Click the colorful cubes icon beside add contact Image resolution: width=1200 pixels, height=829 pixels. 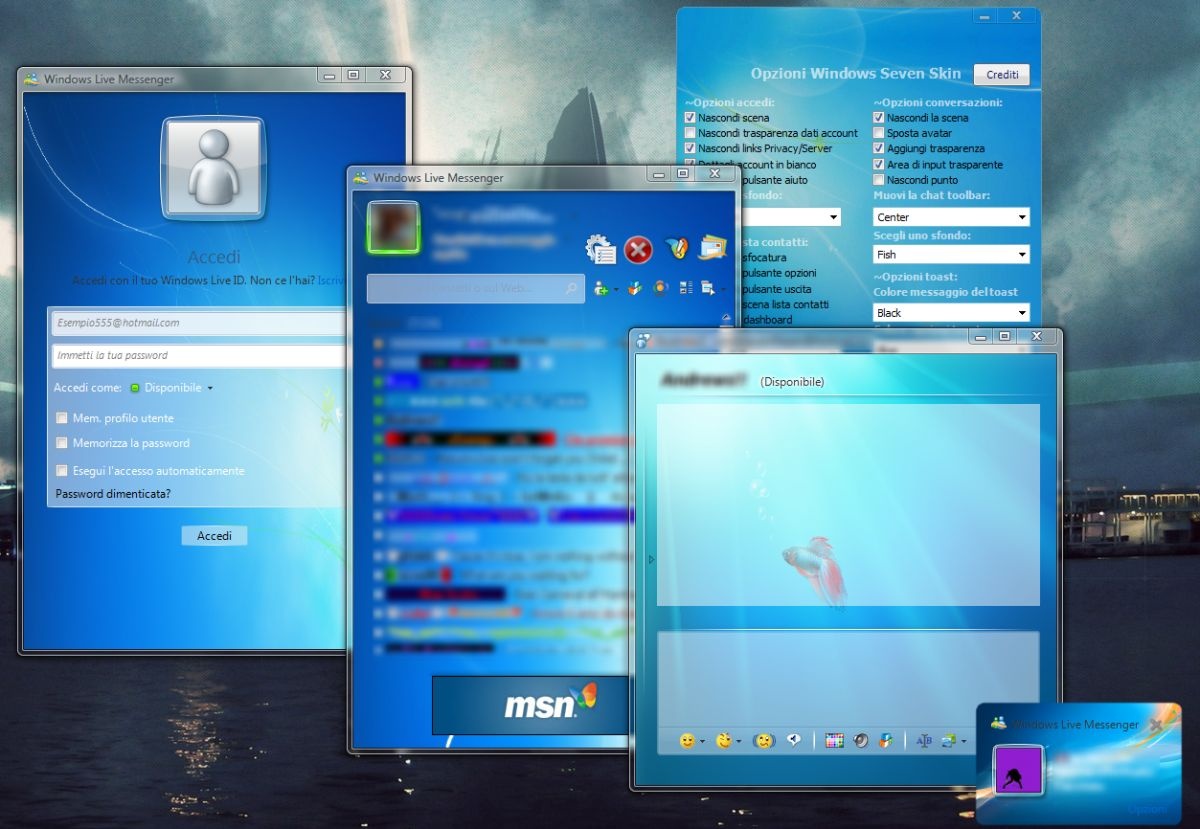[x=634, y=288]
